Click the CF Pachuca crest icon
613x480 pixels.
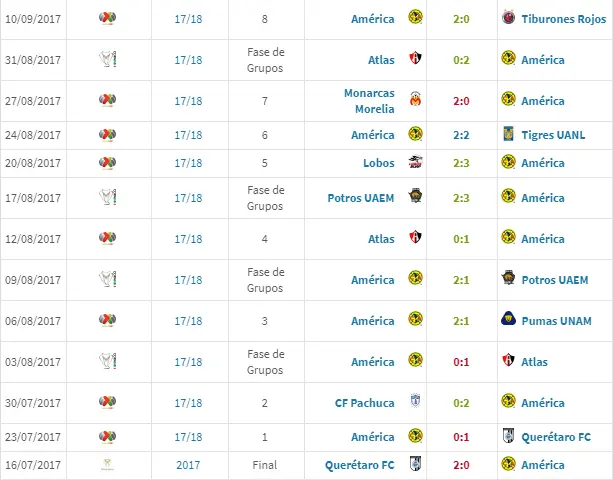(415, 401)
